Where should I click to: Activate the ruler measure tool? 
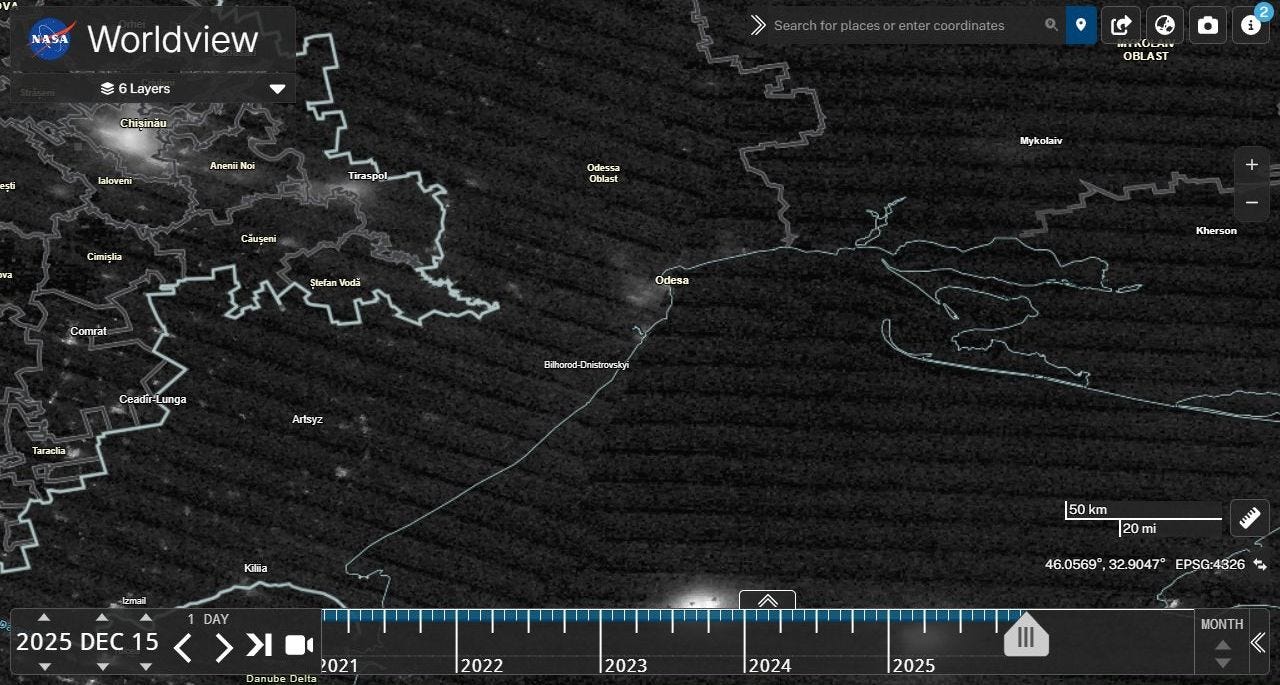tap(1249, 518)
